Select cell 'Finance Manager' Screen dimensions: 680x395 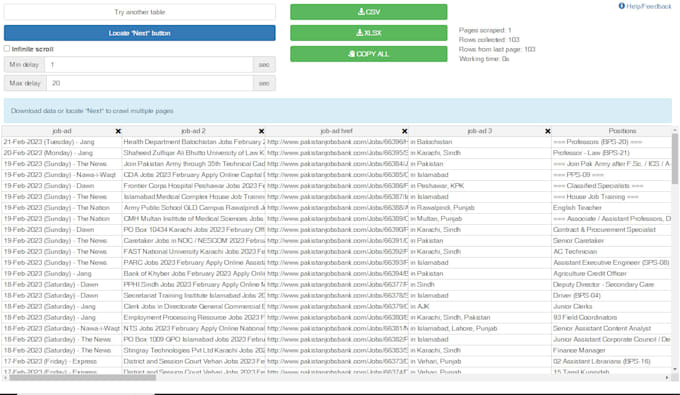tap(611, 350)
